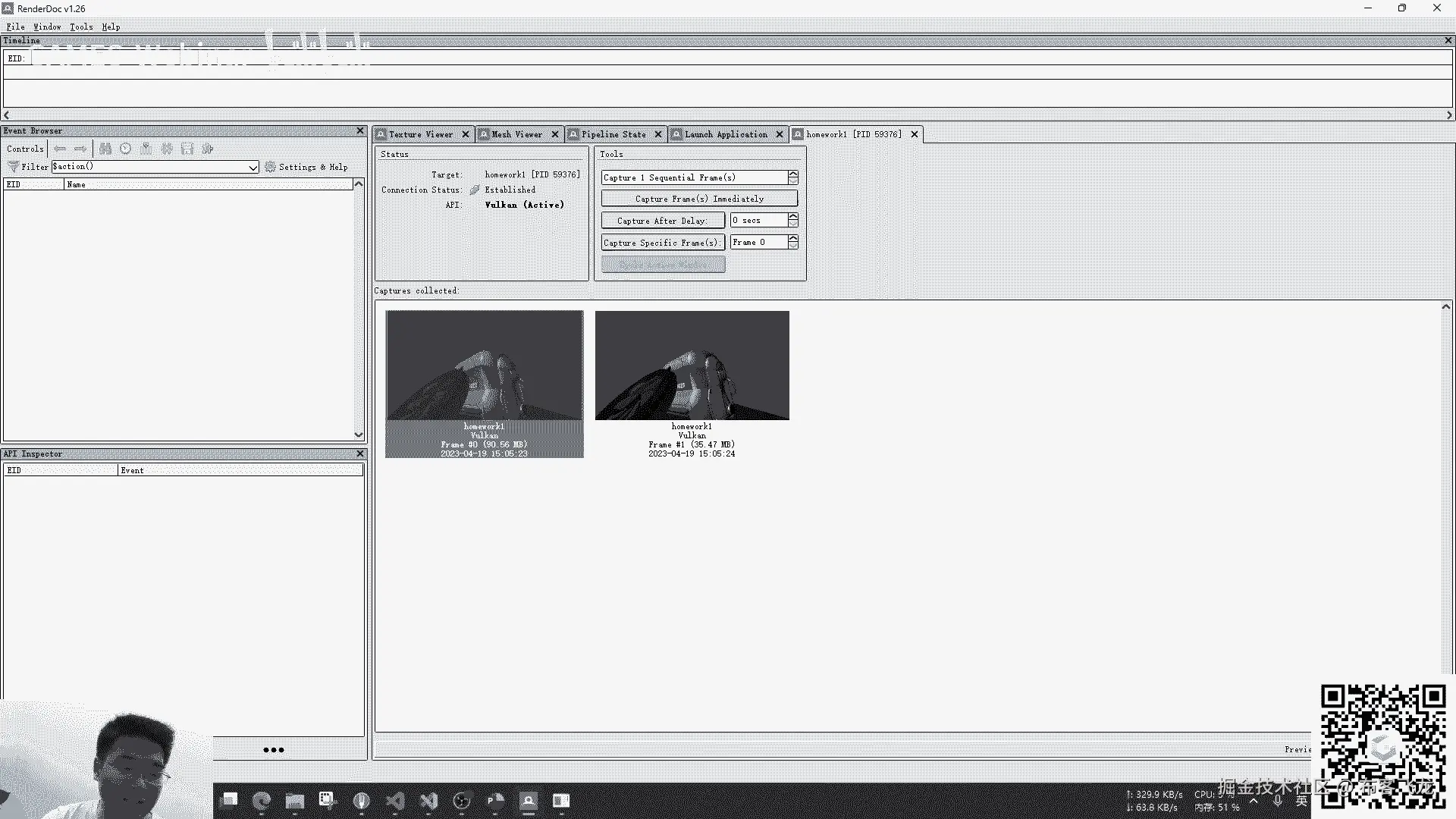The image size is (1456, 819).
Task: Open the Window menu
Action: pyautogui.click(x=47, y=27)
